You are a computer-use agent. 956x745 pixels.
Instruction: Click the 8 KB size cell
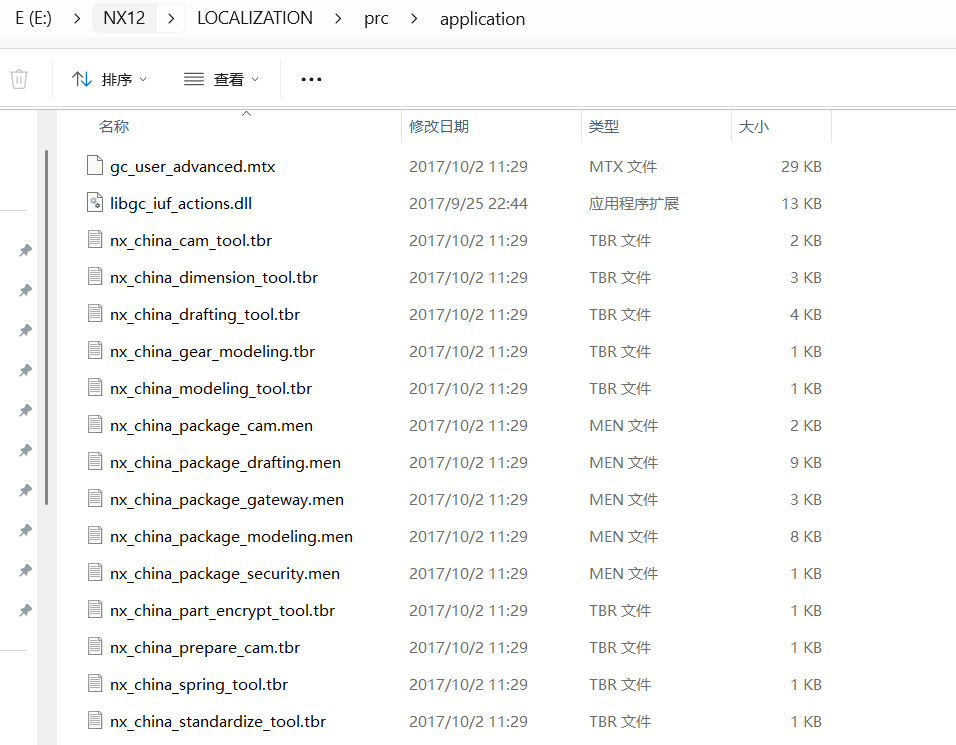tap(805, 536)
